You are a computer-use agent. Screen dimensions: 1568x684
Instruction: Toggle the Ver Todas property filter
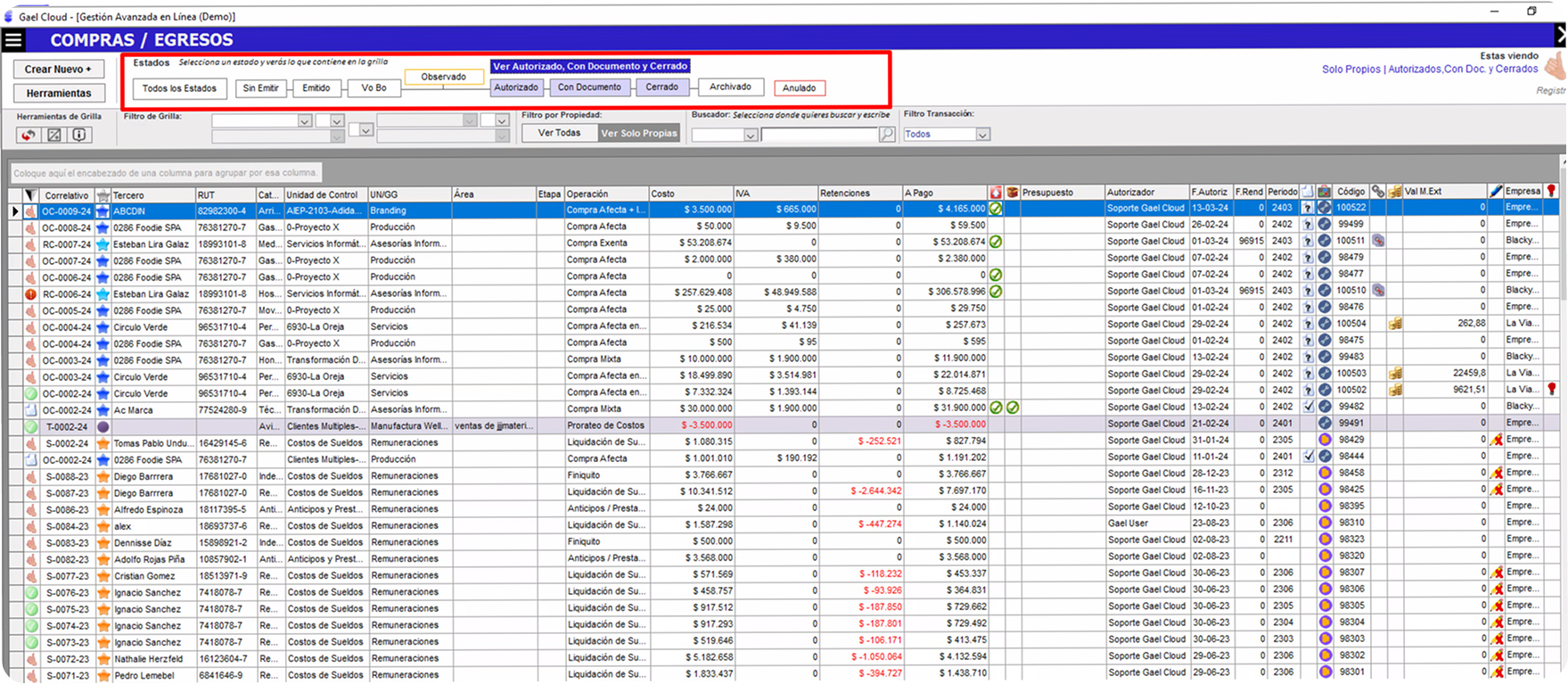(x=559, y=133)
